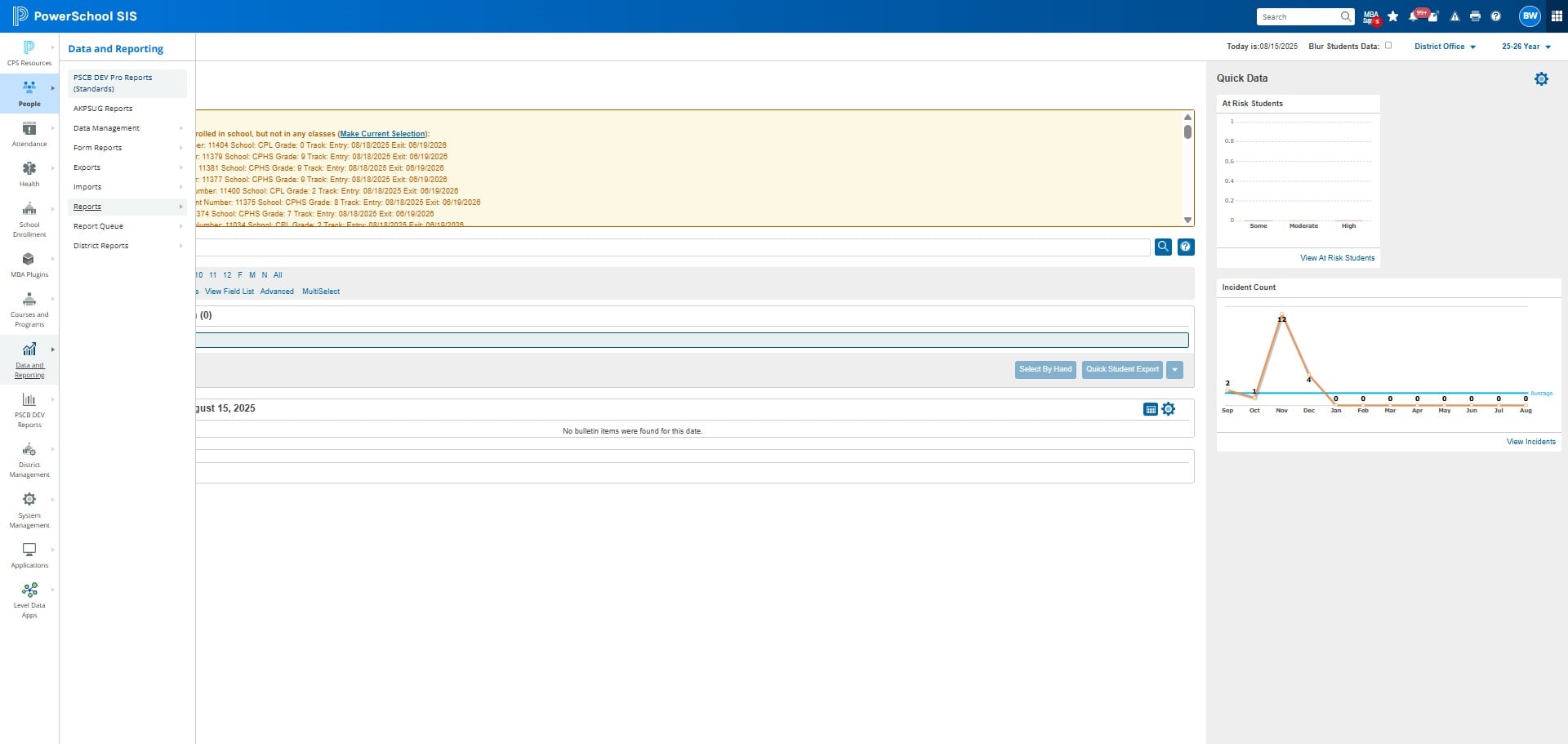The image size is (1568, 744).
Task: Open notifications bell icon
Action: [x=1414, y=16]
